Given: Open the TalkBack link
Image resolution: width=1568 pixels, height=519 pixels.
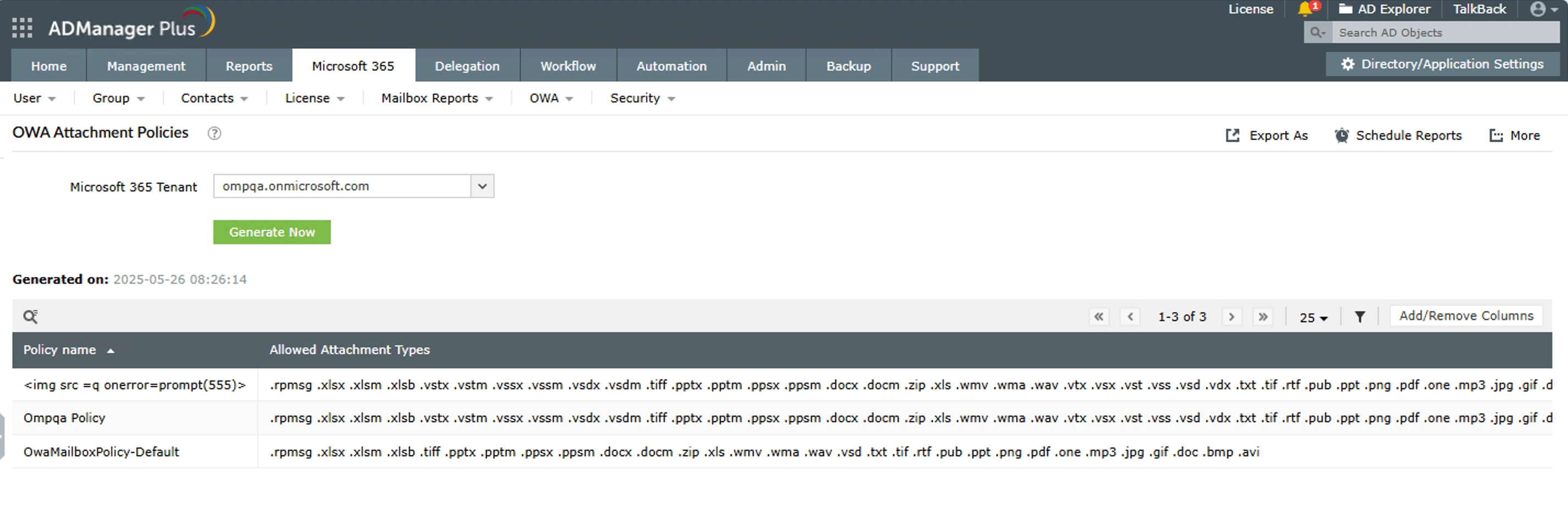Looking at the screenshot, I should click(1479, 9).
